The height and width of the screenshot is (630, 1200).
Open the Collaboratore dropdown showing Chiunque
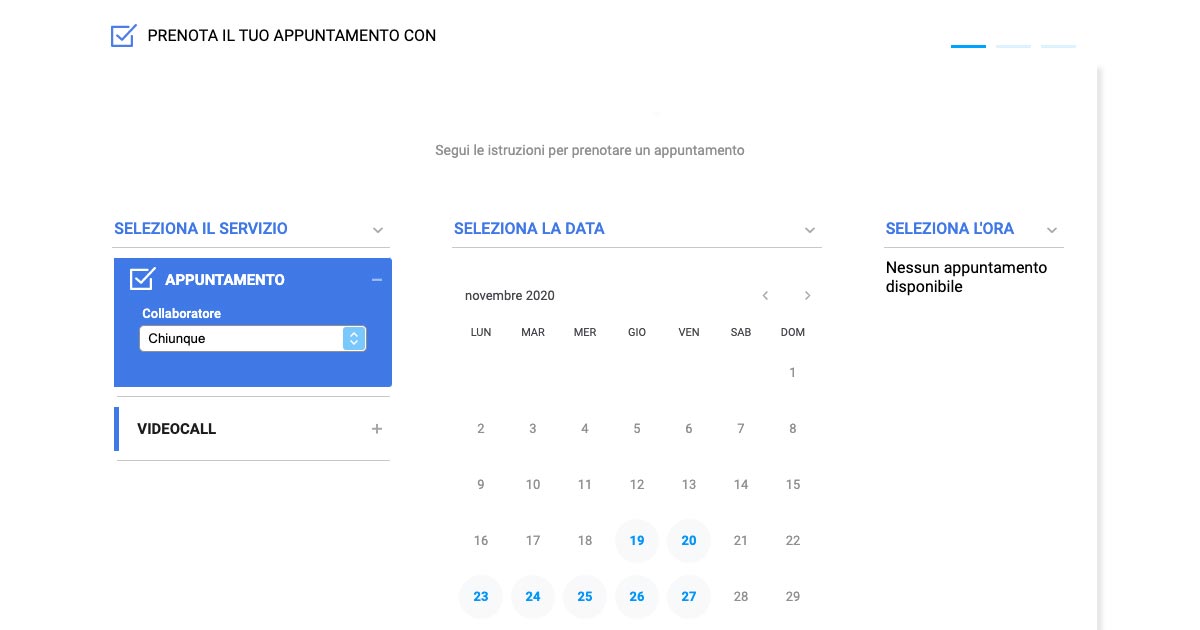tap(253, 339)
